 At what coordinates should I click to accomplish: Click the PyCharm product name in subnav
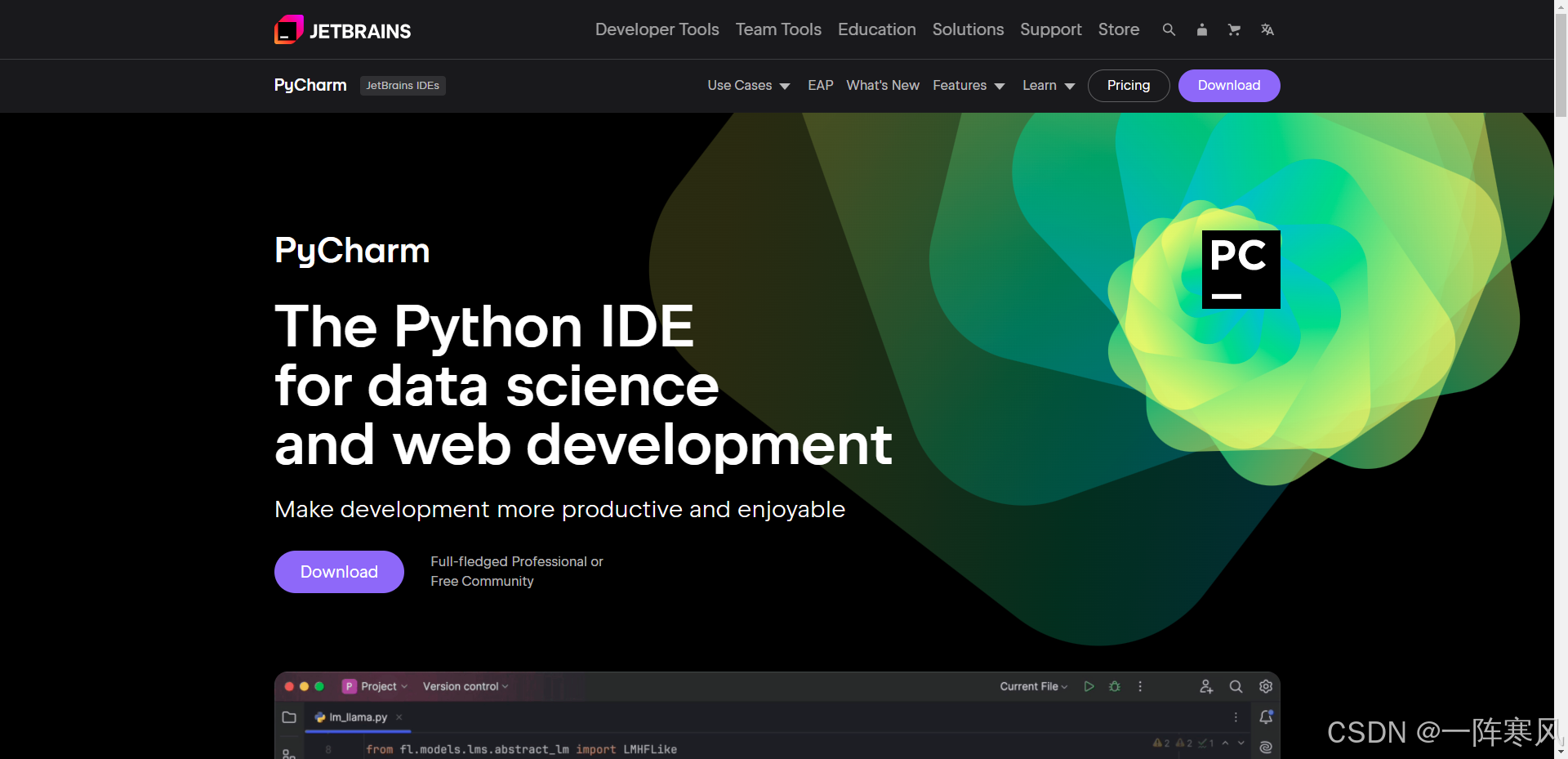[x=310, y=85]
